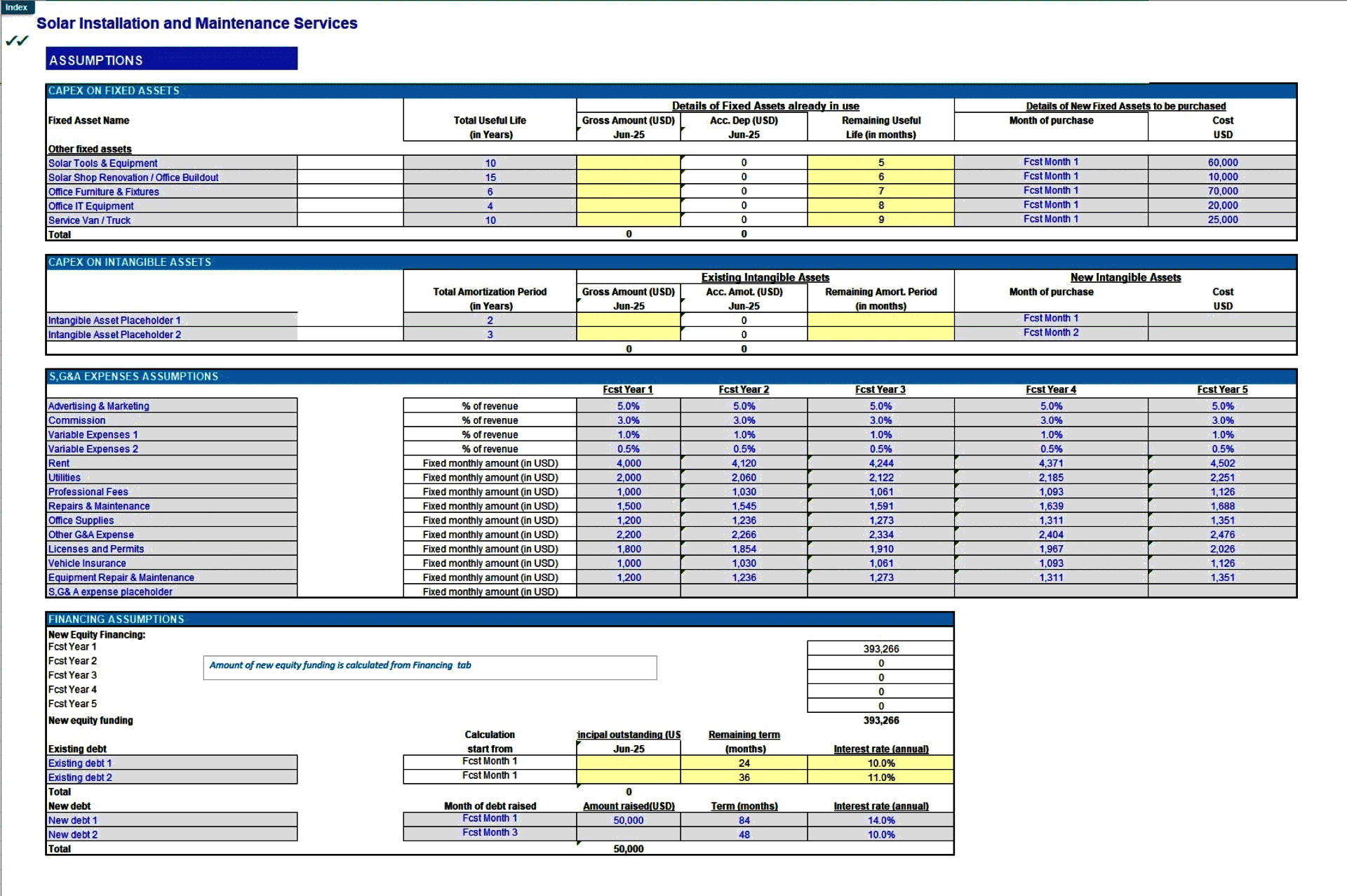
Task: Click Advertising Fcst Year 1 value 5.0%
Action: [629, 406]
